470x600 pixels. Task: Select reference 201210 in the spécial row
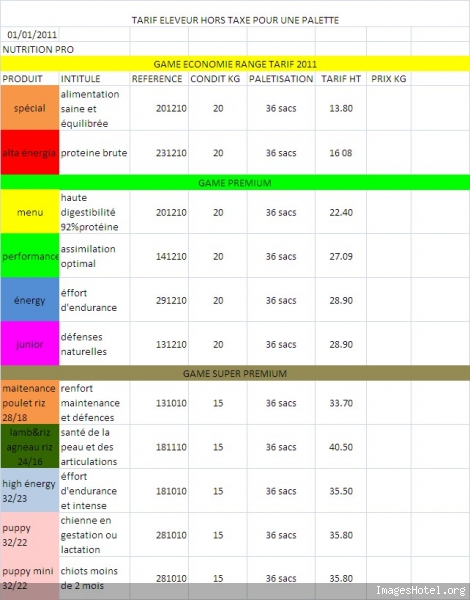(x=171, y=108)
